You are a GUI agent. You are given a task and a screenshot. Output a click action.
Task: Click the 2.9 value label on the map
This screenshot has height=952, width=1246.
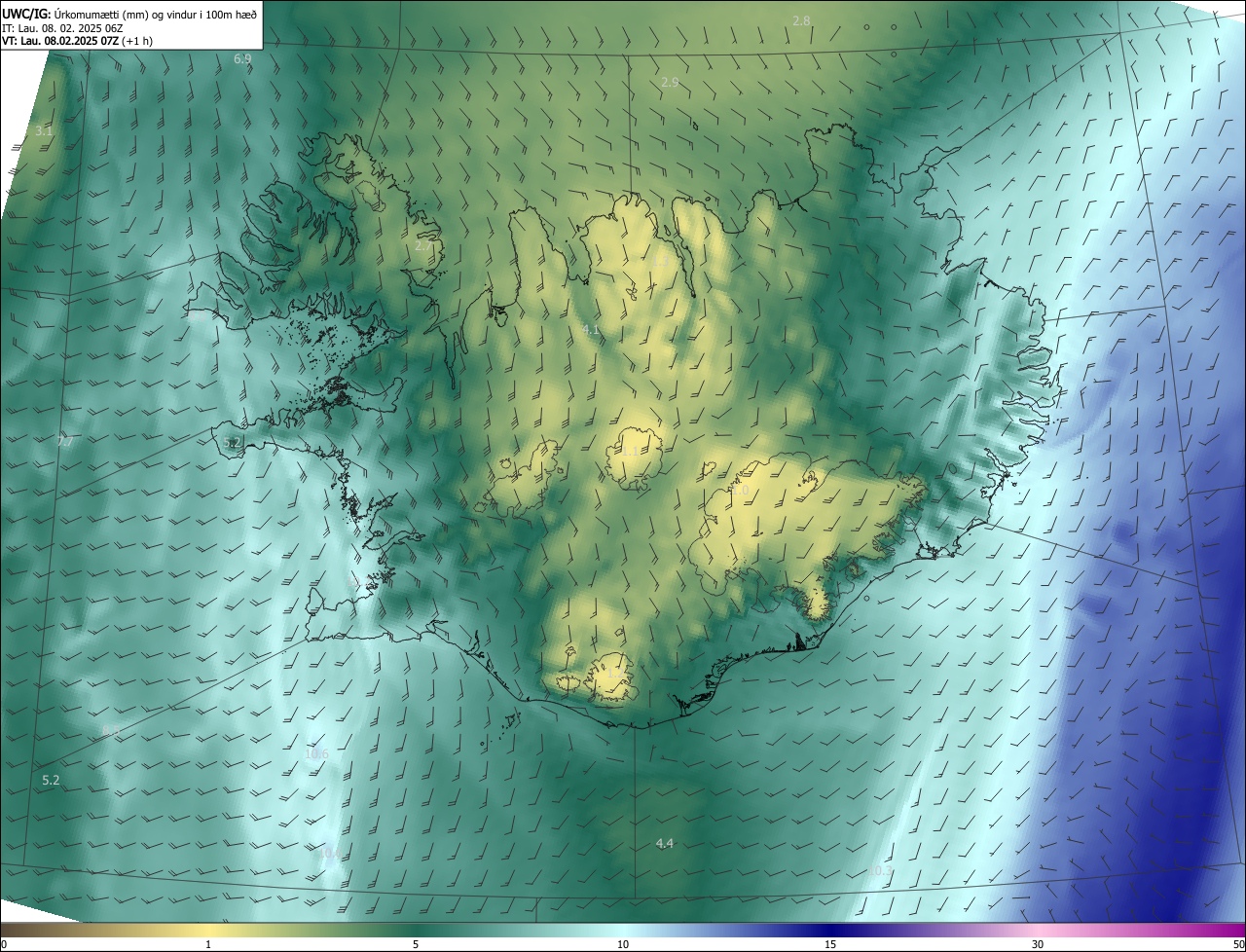coord(670,83)
